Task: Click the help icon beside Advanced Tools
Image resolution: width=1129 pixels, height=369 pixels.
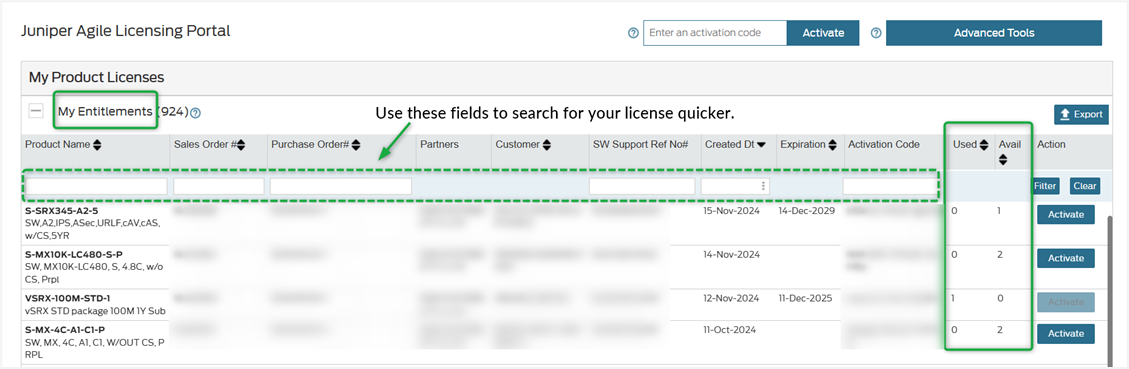Action: point(876,33)
